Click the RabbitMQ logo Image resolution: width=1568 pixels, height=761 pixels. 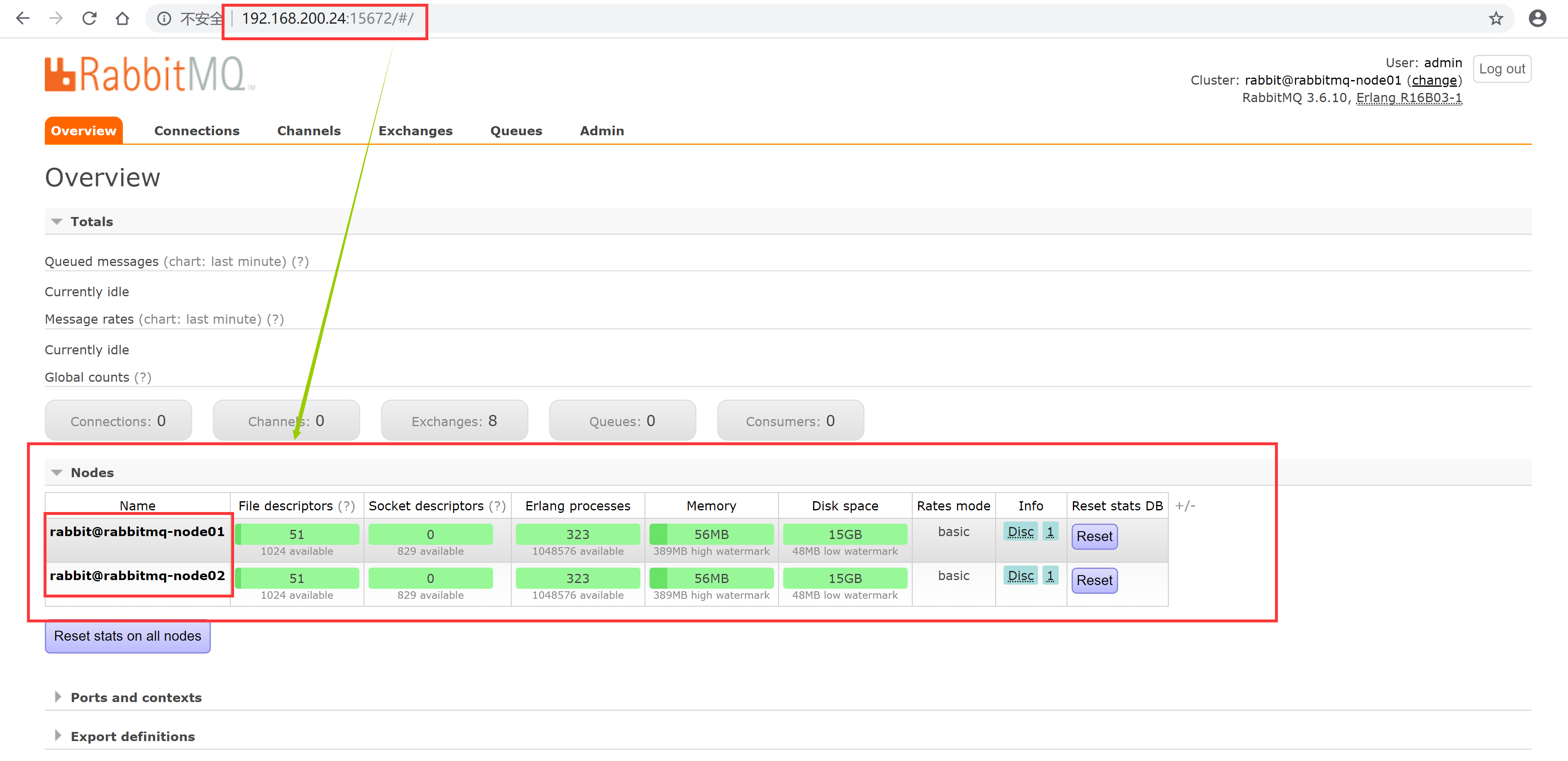point(149,74)
